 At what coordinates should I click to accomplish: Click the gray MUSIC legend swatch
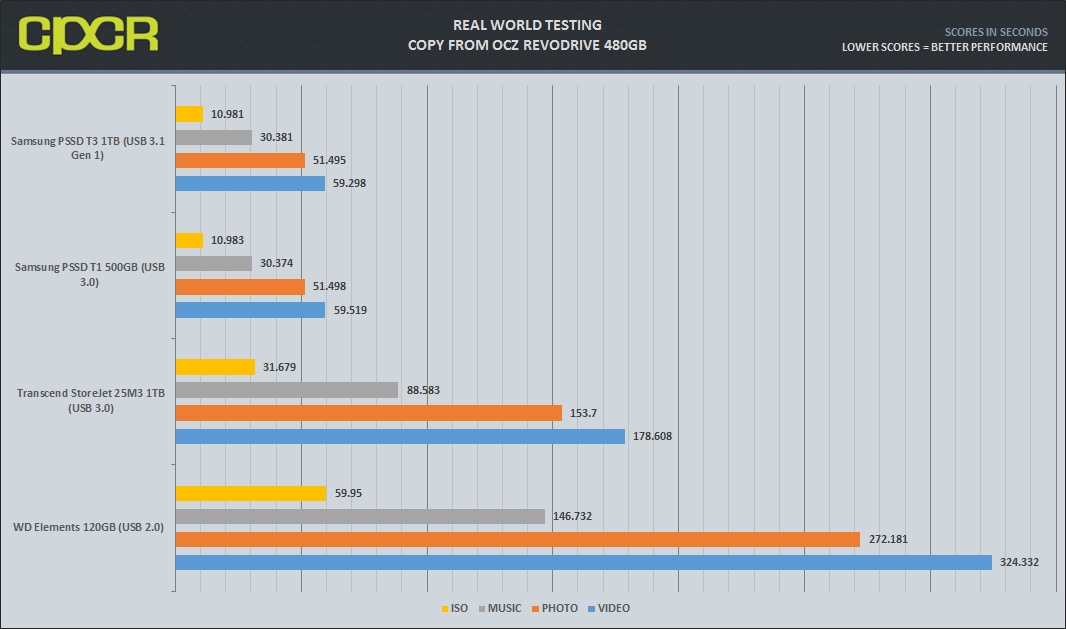tap(482, 609)
